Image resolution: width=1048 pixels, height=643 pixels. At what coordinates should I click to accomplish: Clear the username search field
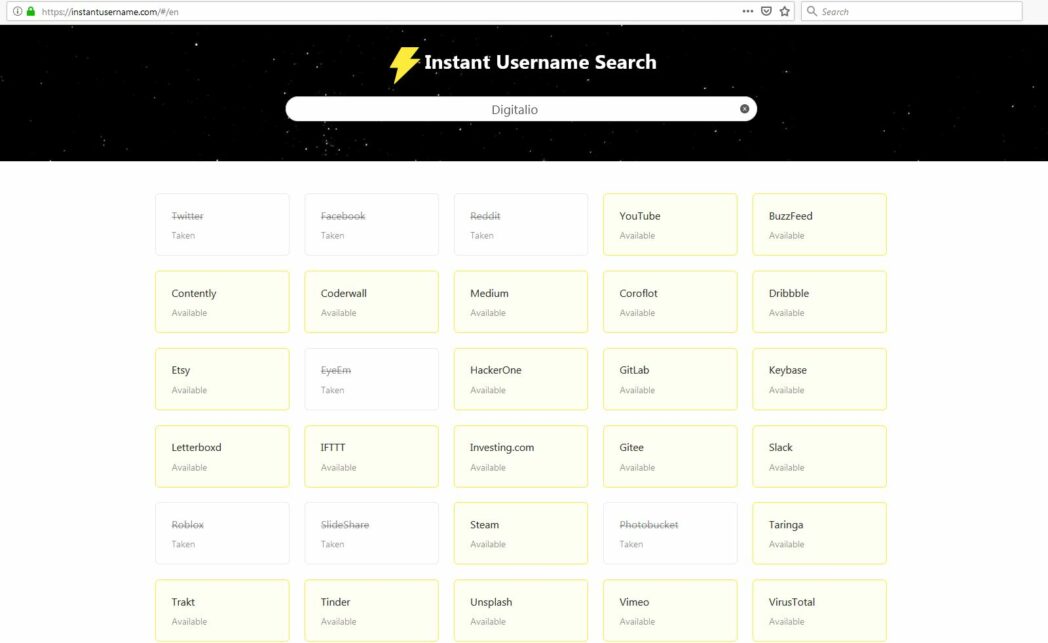click(x=744, y=109)
